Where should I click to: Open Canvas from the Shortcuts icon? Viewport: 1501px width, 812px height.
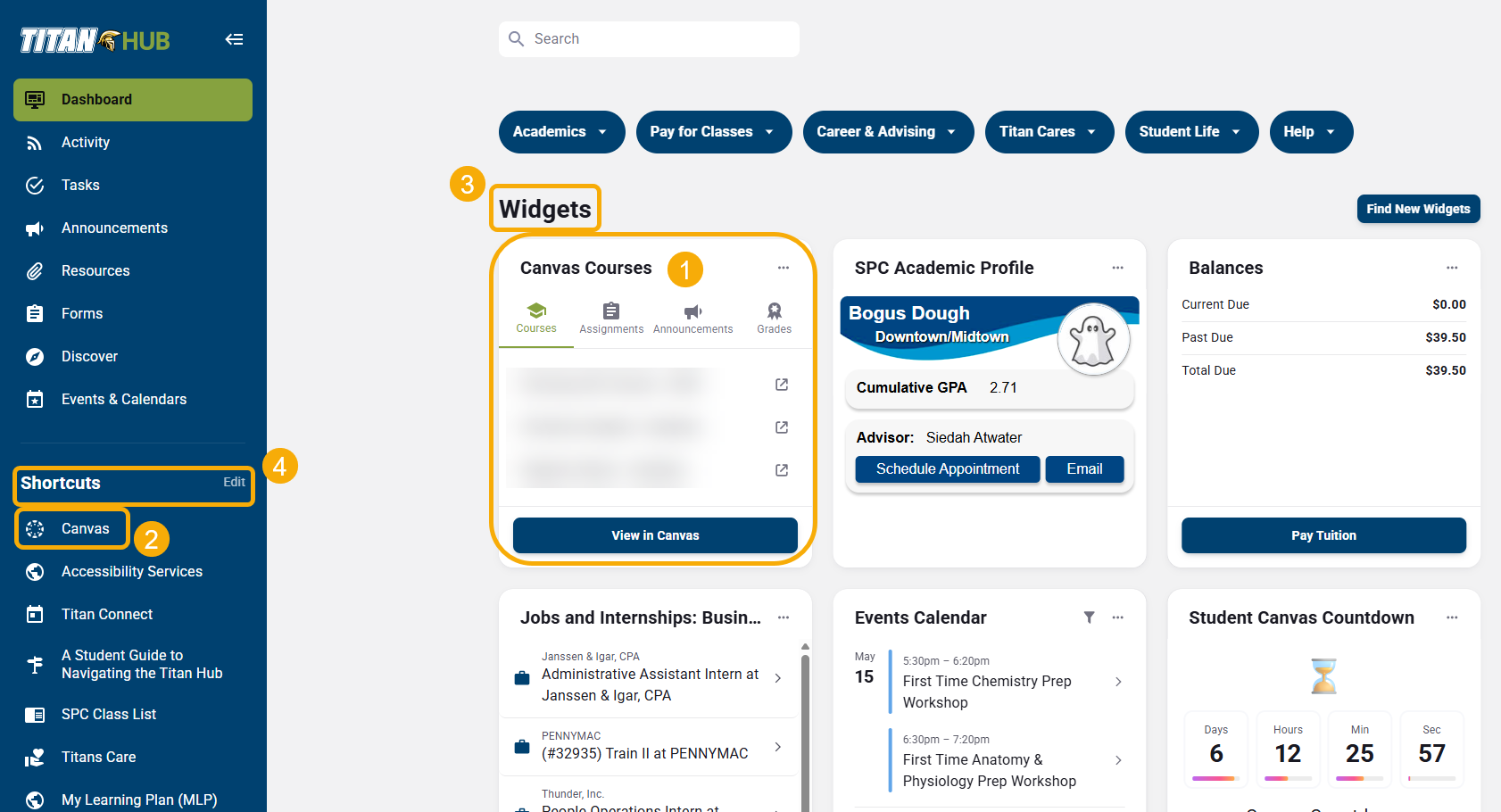tap(35, 528)
